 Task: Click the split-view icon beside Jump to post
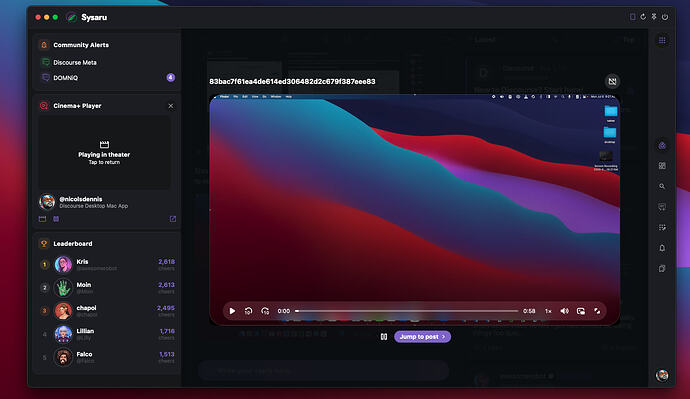pyautogui.click(x=384, y=337)
